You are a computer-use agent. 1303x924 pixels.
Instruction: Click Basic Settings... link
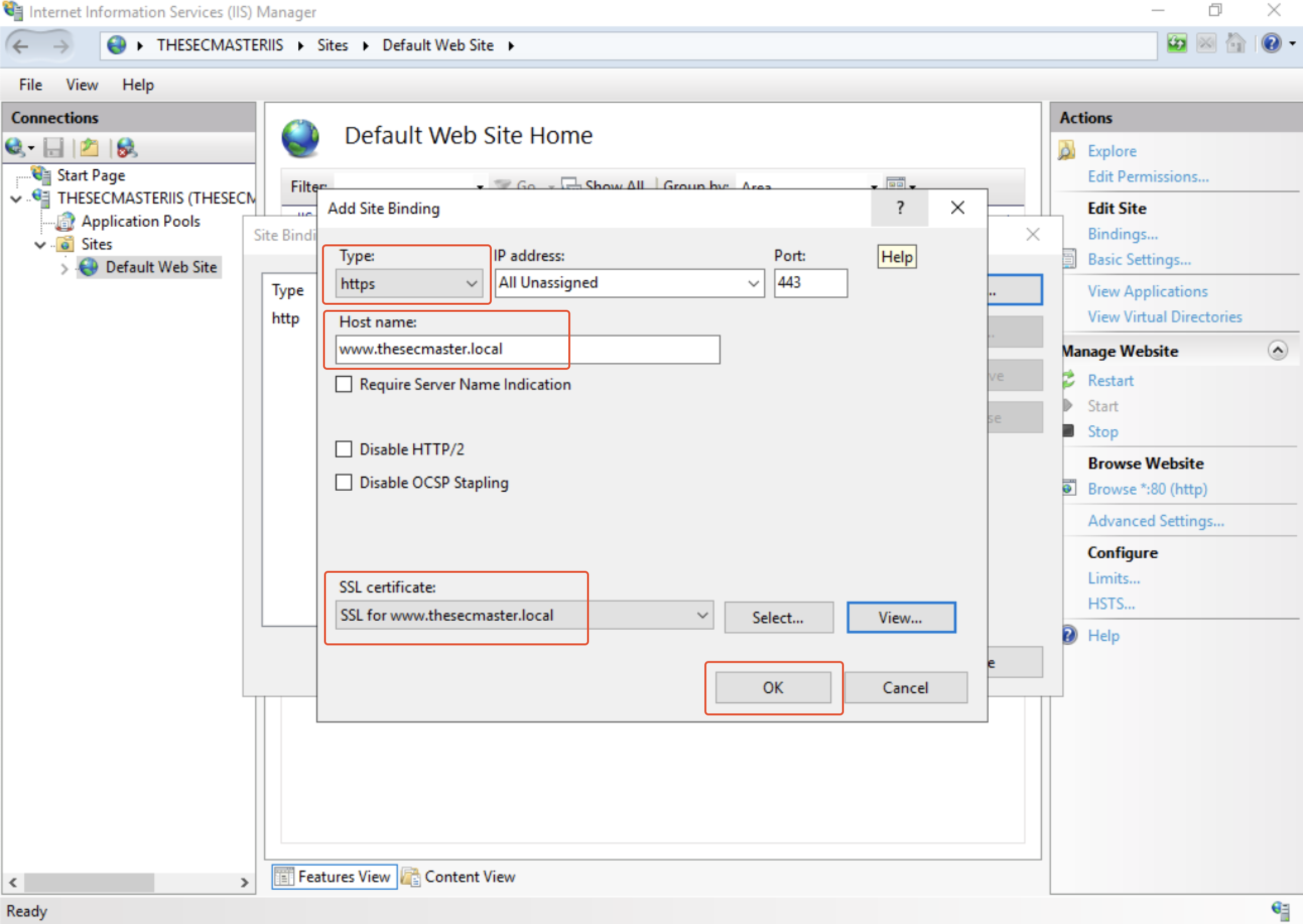(x=1139, y=260)
